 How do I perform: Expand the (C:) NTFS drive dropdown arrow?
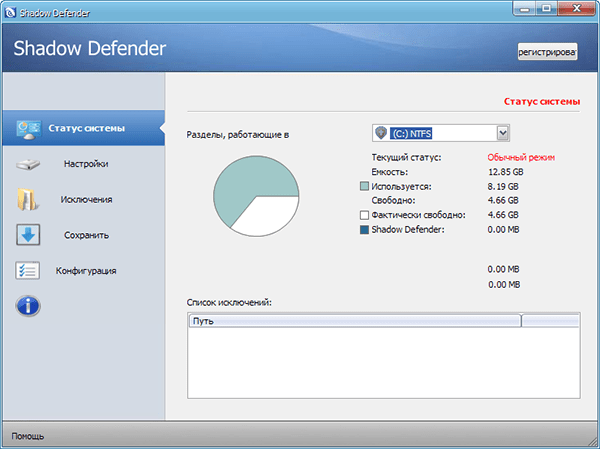(x=503, y=133)
